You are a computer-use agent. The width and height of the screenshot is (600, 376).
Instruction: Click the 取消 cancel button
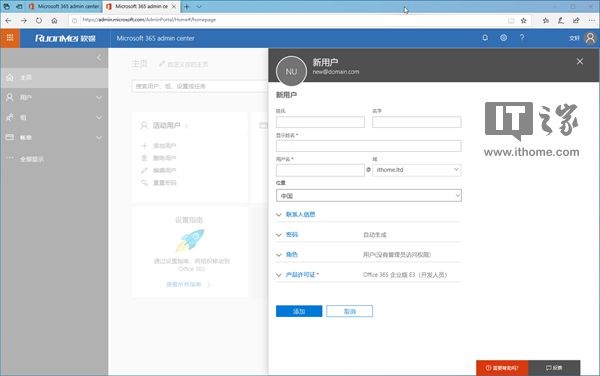[349, 311]
